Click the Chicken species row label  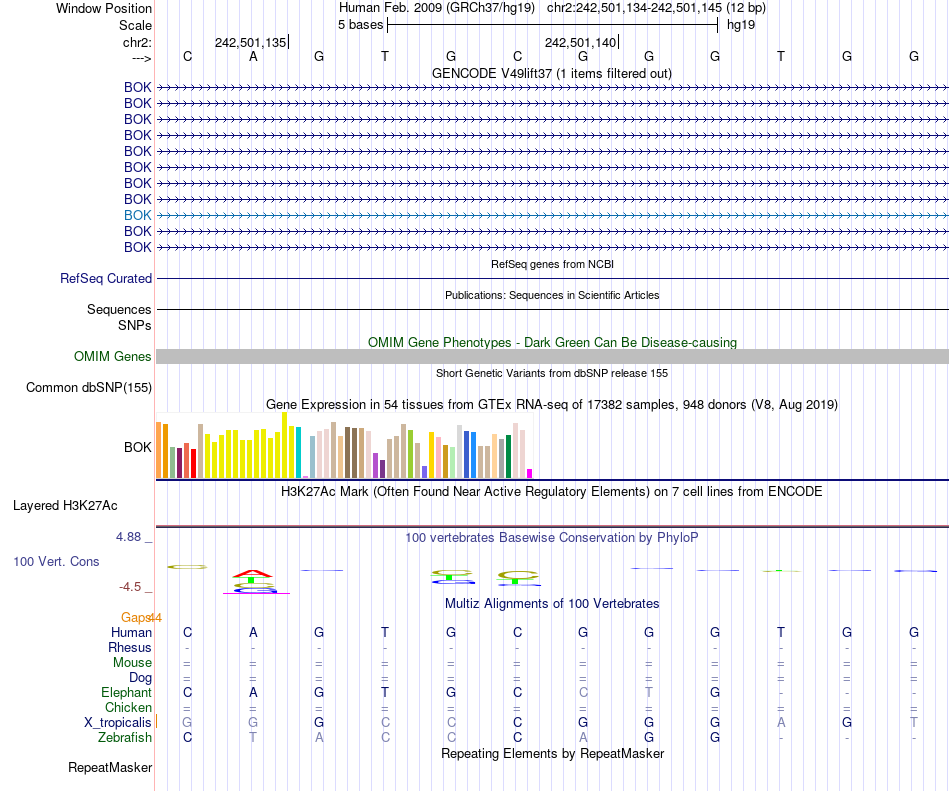coord(128,708)
